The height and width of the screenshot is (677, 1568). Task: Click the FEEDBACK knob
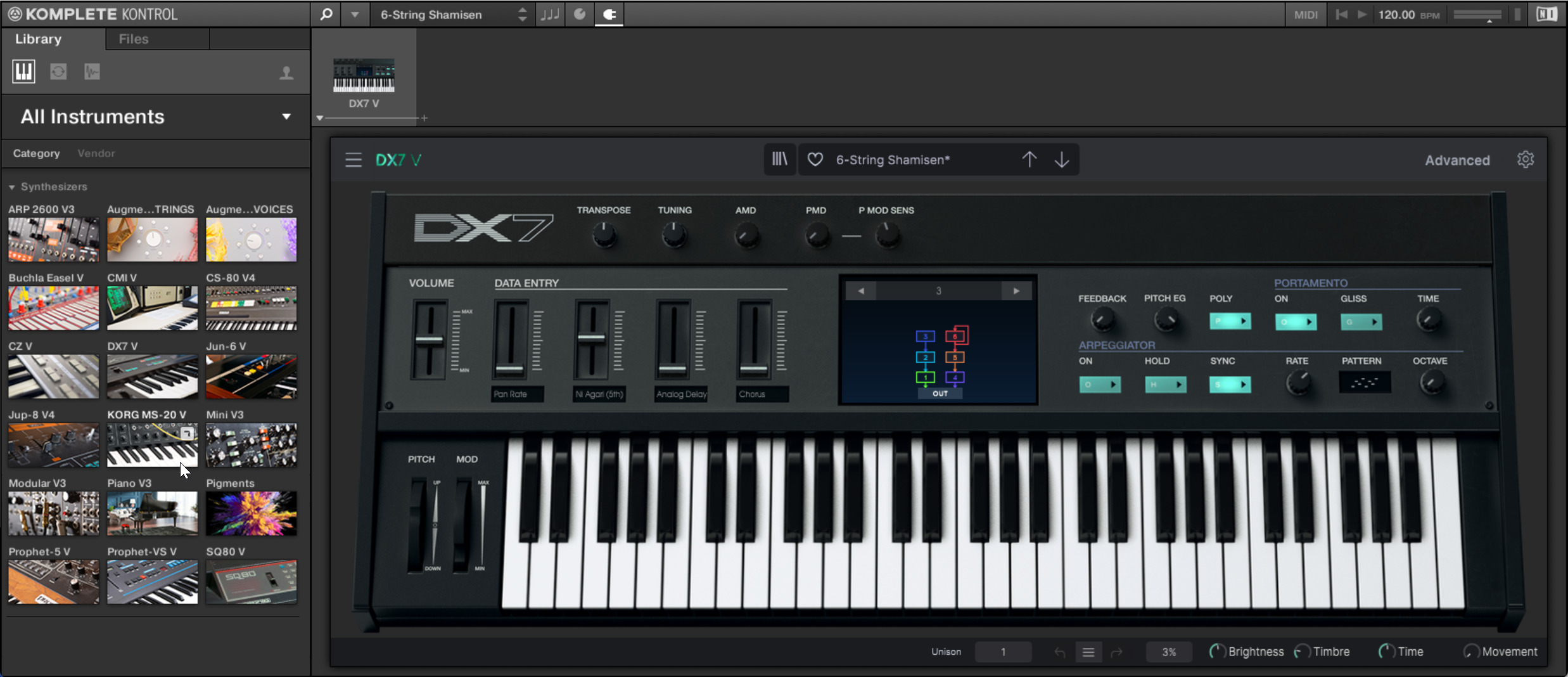tap(1102, 319)
